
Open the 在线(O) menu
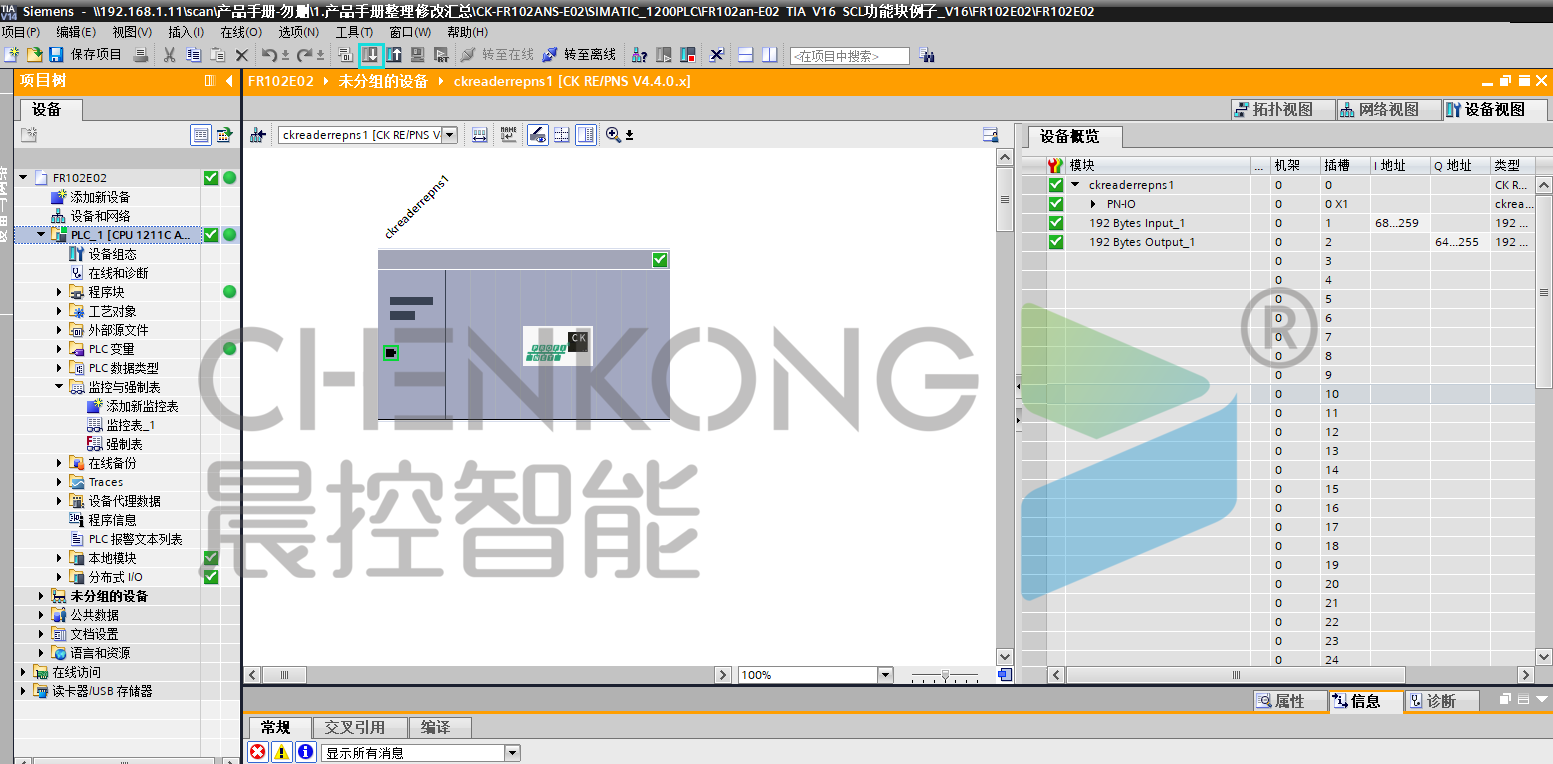(x=240, y=32)
